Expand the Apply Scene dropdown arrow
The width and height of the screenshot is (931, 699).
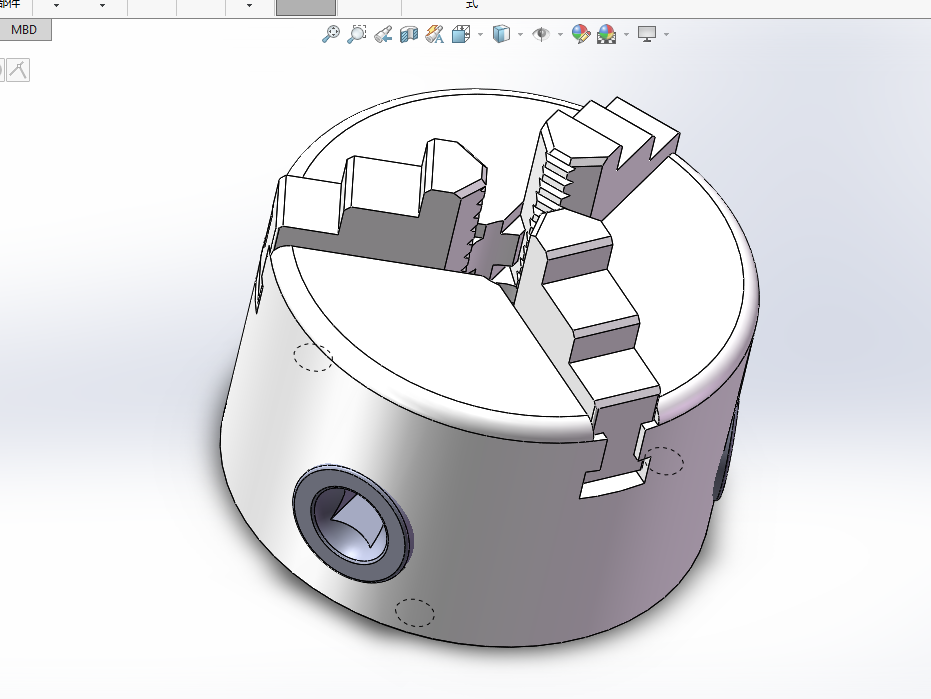coord(626,34)
